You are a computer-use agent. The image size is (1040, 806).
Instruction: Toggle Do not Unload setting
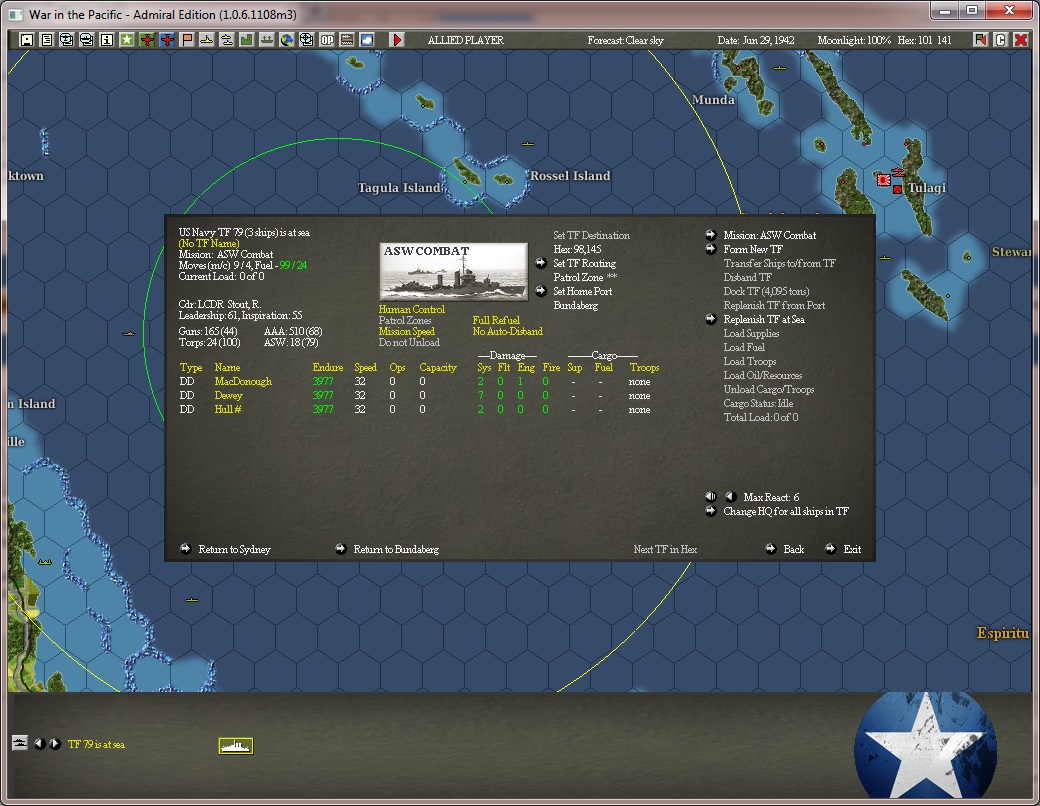409,342
